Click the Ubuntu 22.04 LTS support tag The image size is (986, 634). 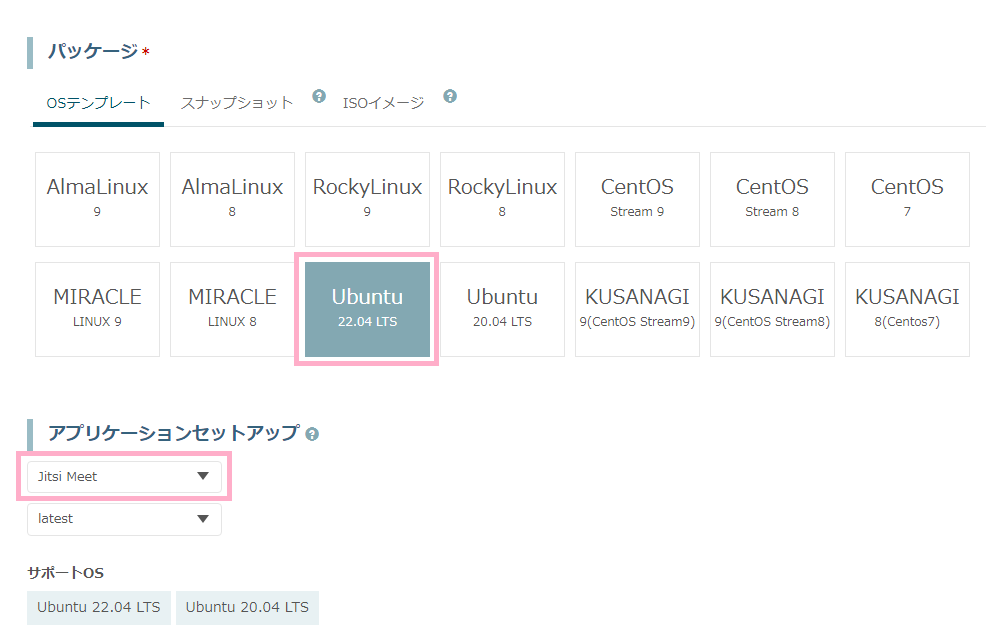(x=98, y=607)
